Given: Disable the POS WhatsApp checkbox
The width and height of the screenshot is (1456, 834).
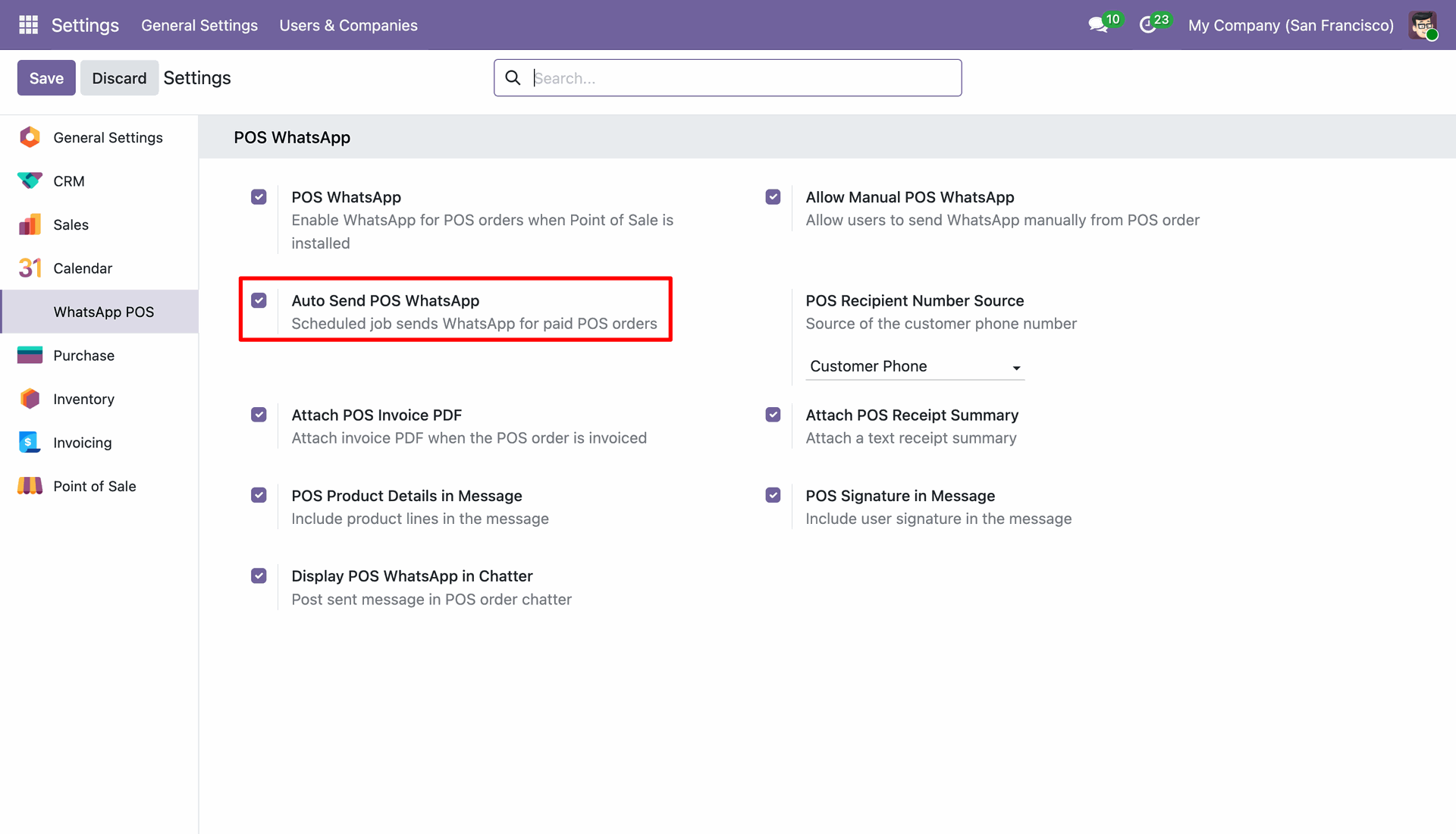Looking at the screenshot, I should [259, 197].
